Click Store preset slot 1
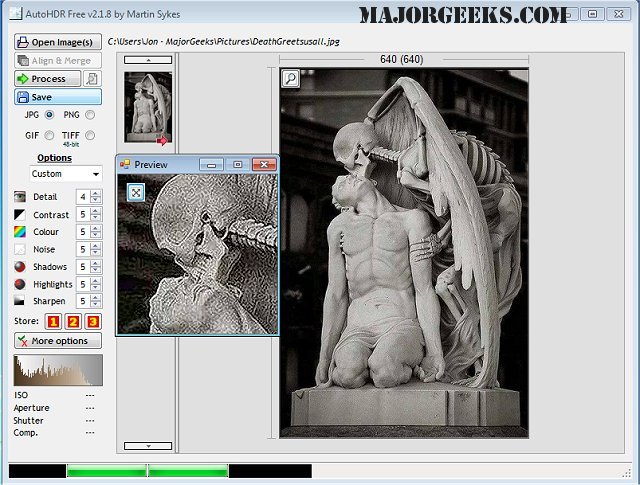The width and height of the screenshot is (640, 485). pos(53,322)
